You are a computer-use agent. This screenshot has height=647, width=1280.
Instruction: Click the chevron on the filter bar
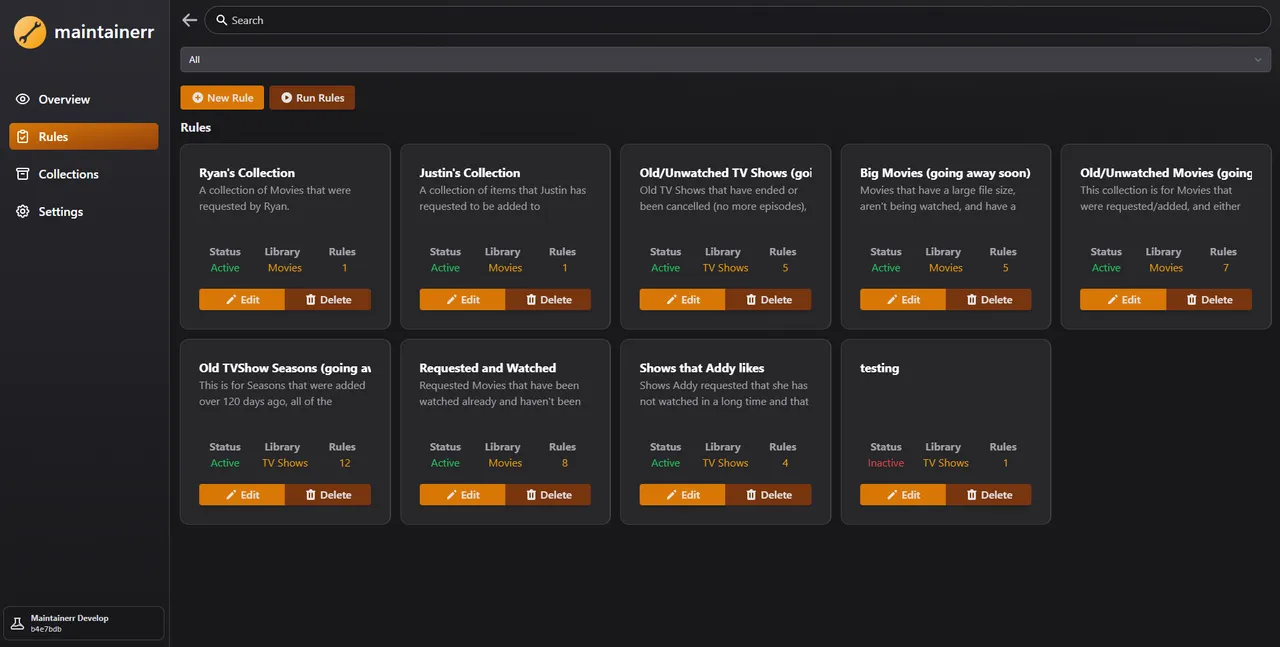coord(1257,59)
